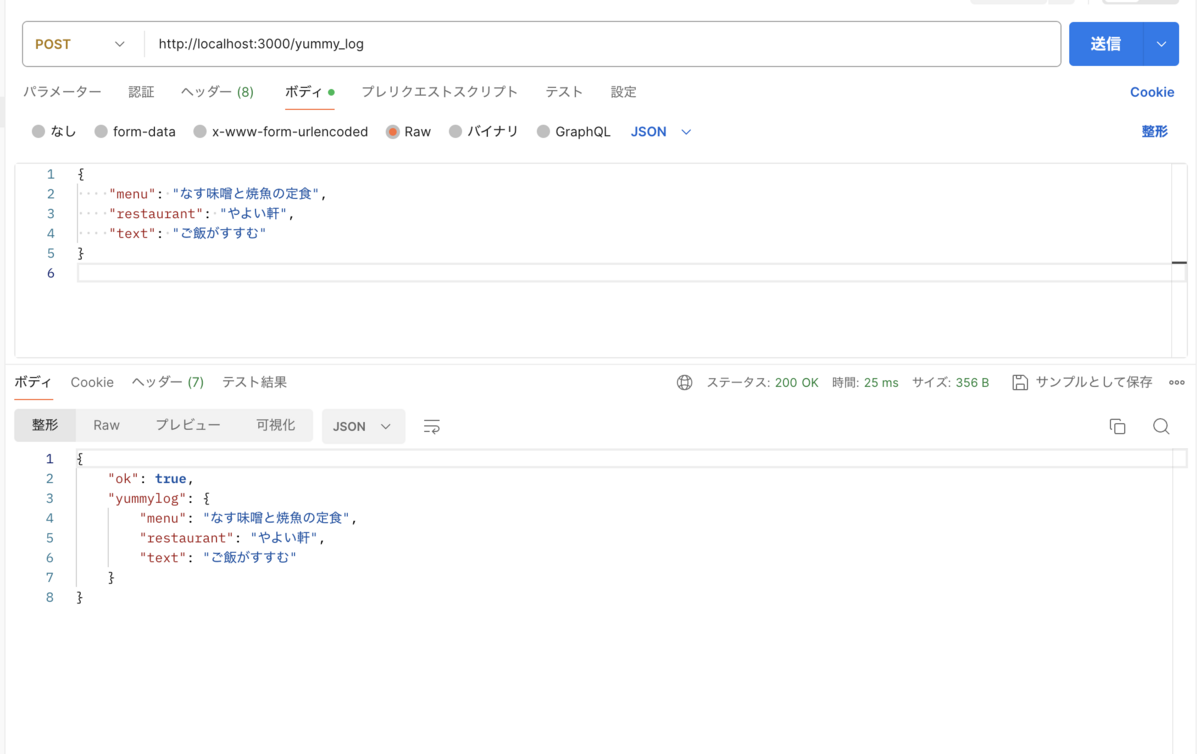Click empty line 6 in request editor
Viewport: 1200px width, 754px height.
624,273
